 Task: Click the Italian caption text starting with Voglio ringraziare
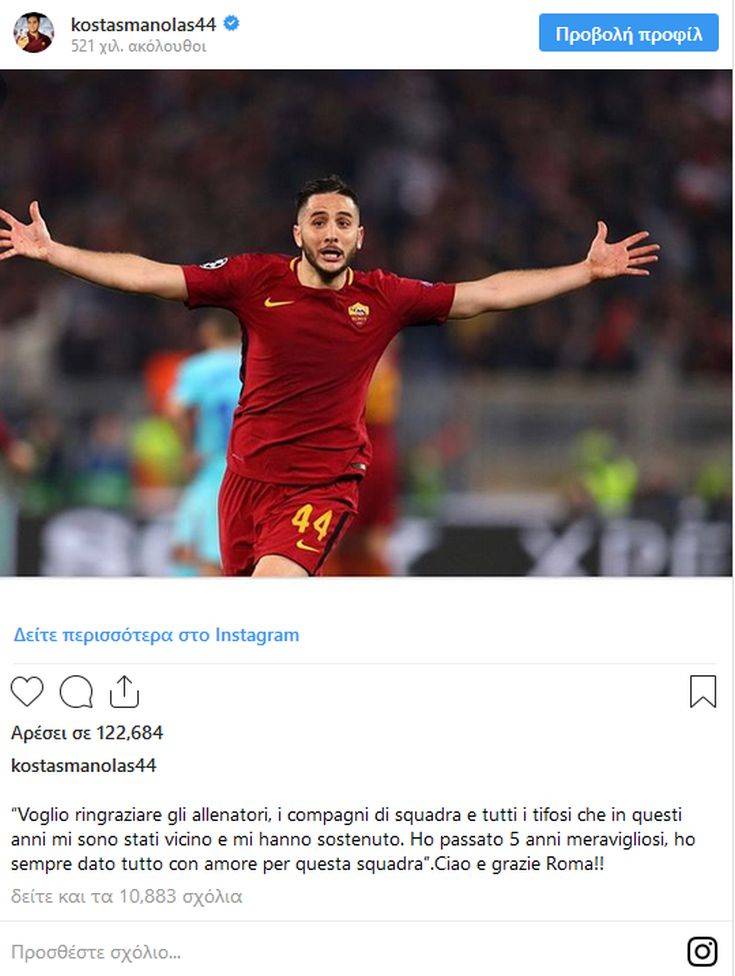(x=353, y=839)
